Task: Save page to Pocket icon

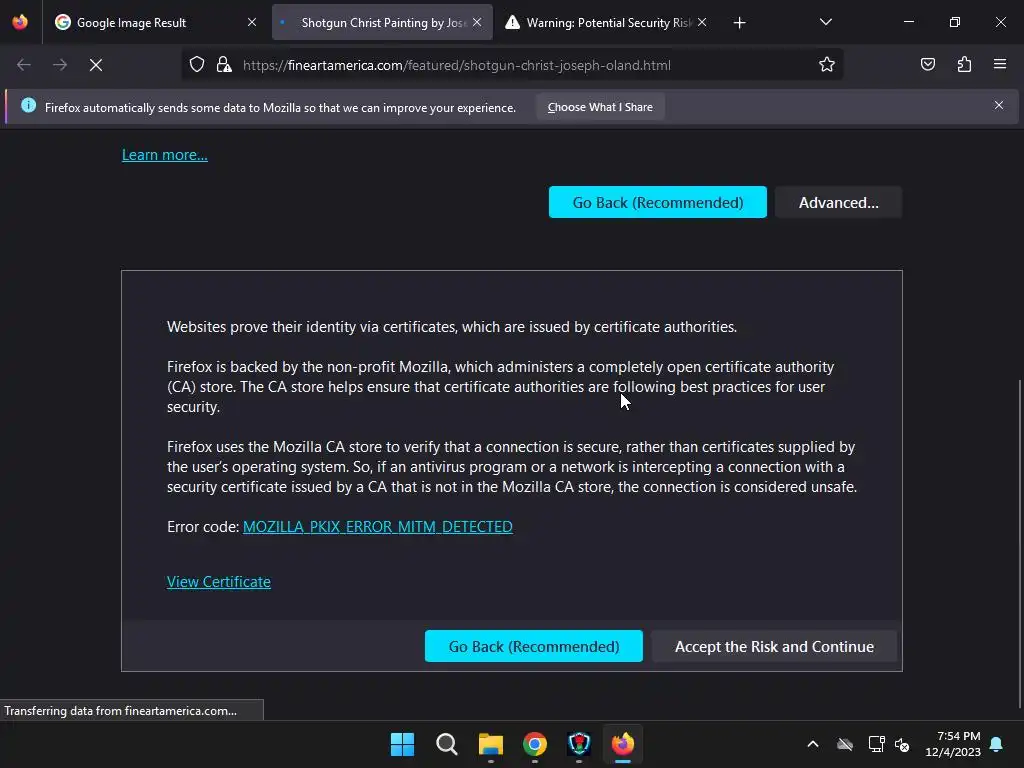Action: pos(928,65)
